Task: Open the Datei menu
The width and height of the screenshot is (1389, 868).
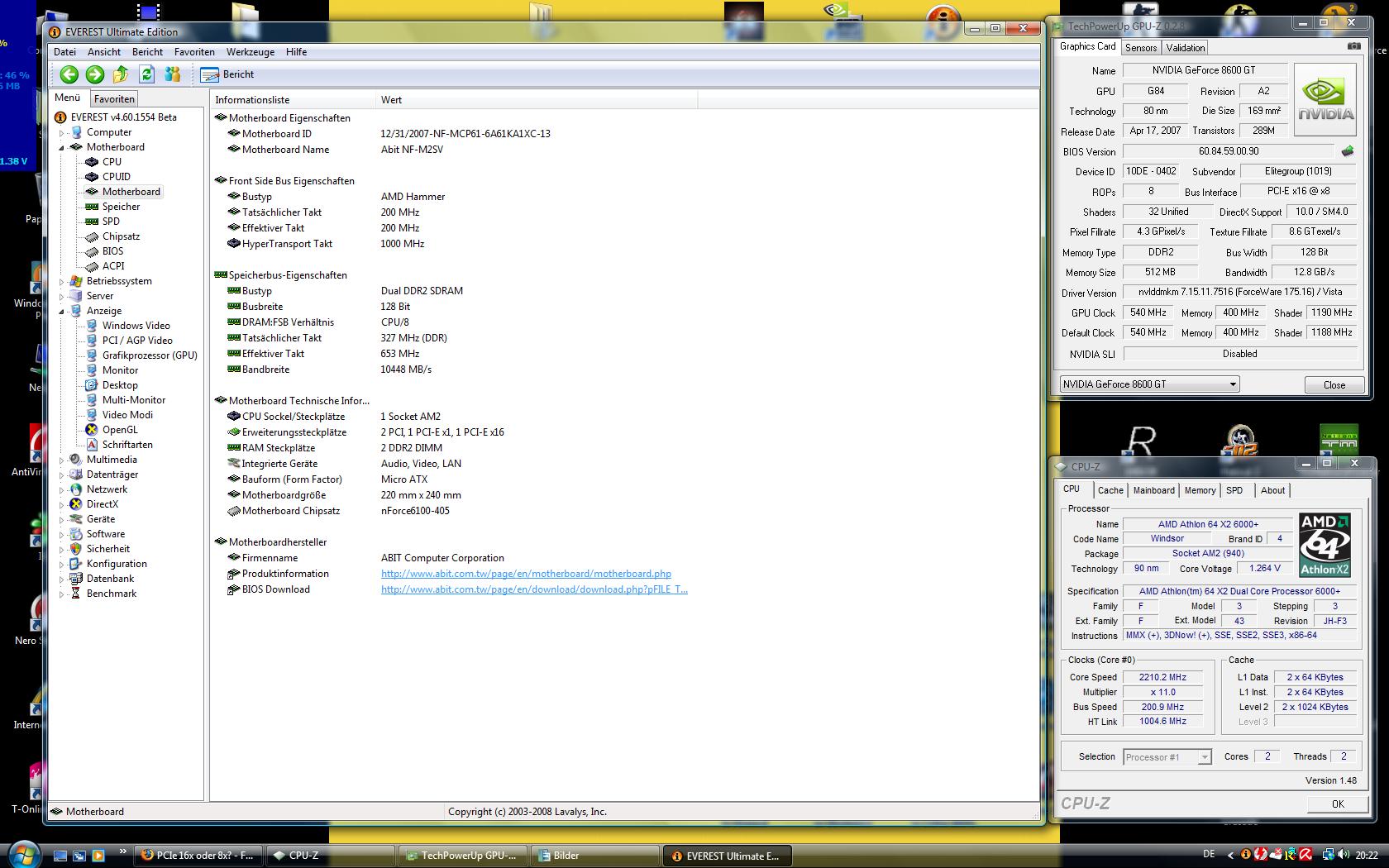Action: coord(64,52)
